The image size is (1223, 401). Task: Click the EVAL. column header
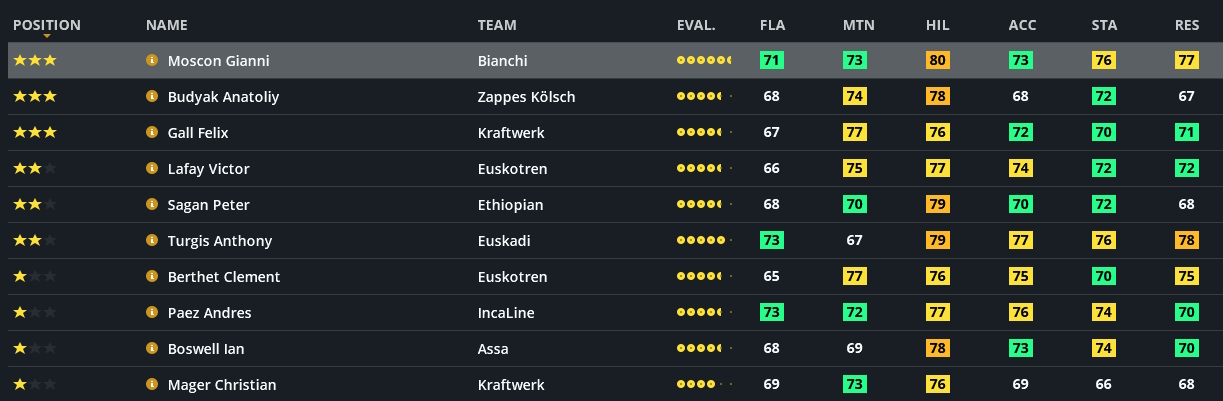point(696,25)
